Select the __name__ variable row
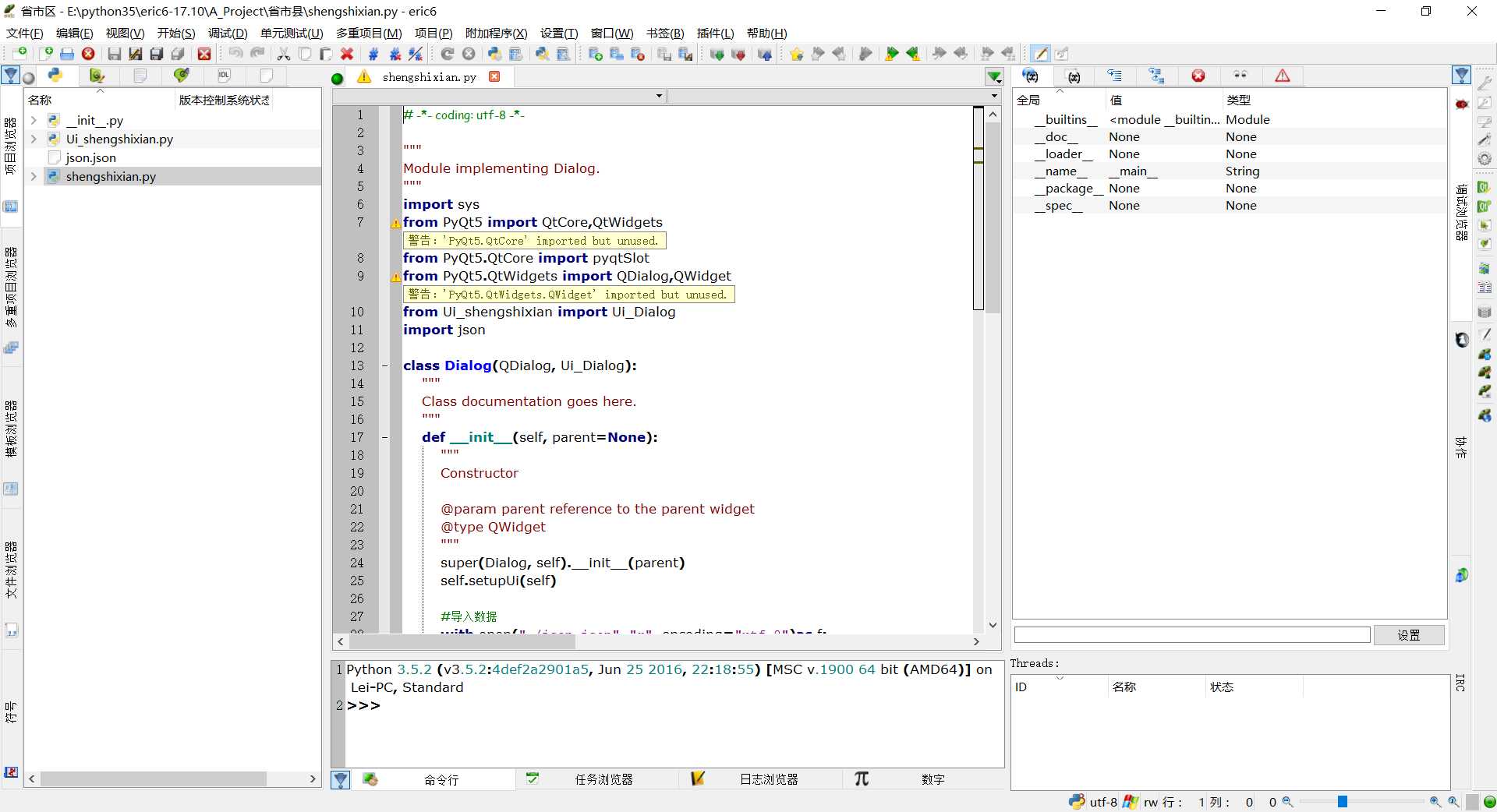1497x812 pixels. point(1230,171)
